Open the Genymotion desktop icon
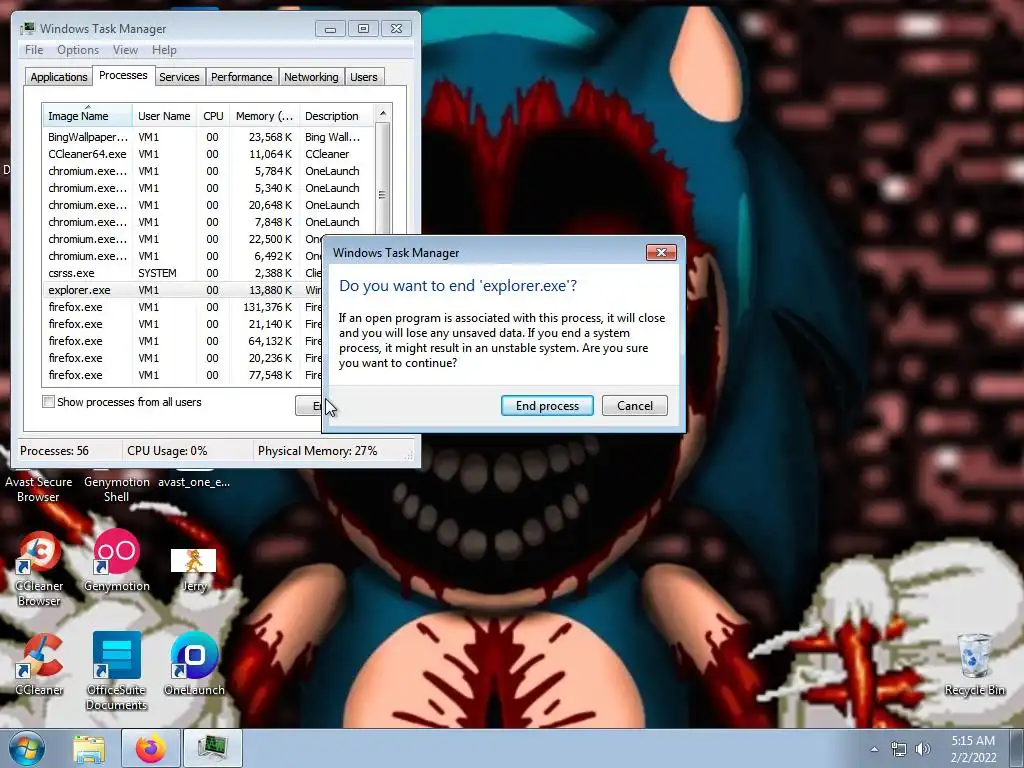Image resolution: width=1024 pixels, height=768 pixels. point(116,560)
